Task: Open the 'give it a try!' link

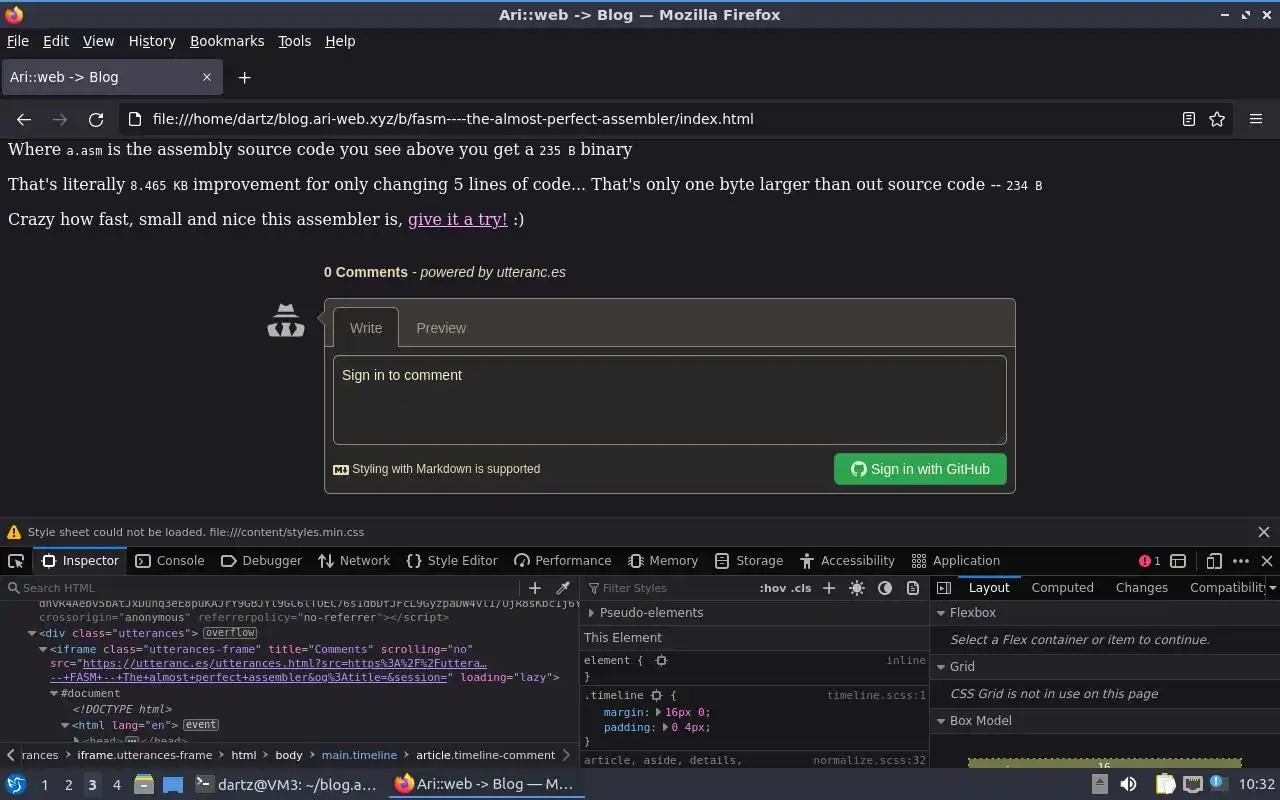Action: pyautogui.click(x=457, y=219)
